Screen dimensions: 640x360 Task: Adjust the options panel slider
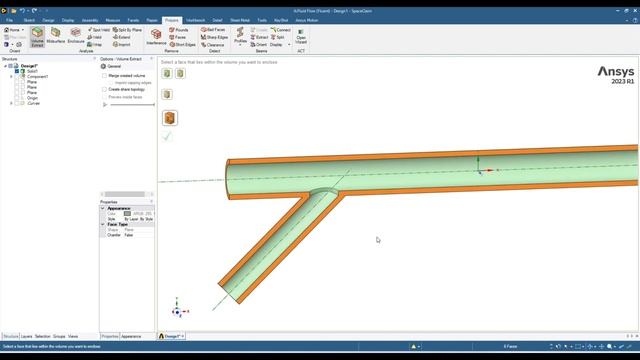click(x=132, y=104)
